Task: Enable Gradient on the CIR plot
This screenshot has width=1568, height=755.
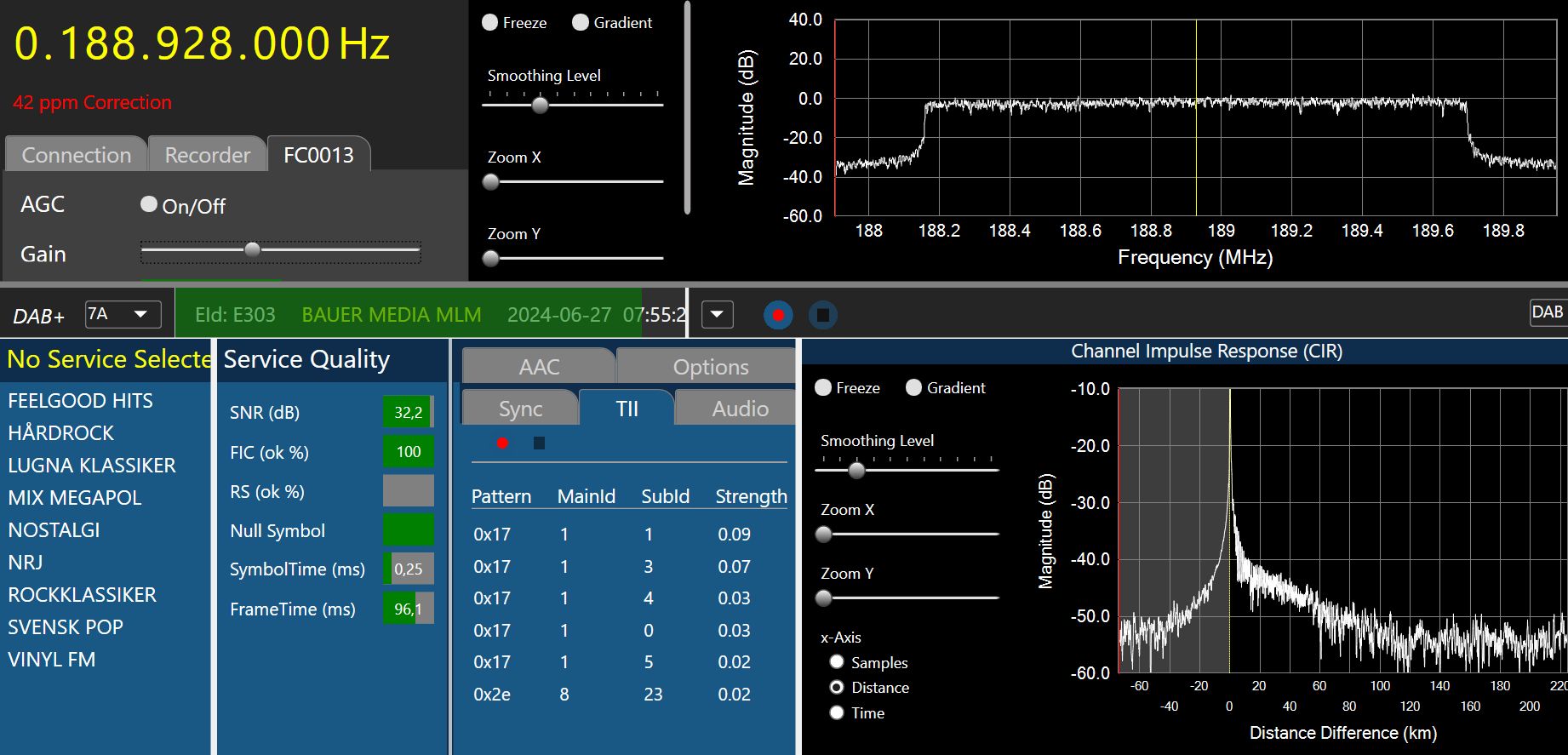Action: 914,388
